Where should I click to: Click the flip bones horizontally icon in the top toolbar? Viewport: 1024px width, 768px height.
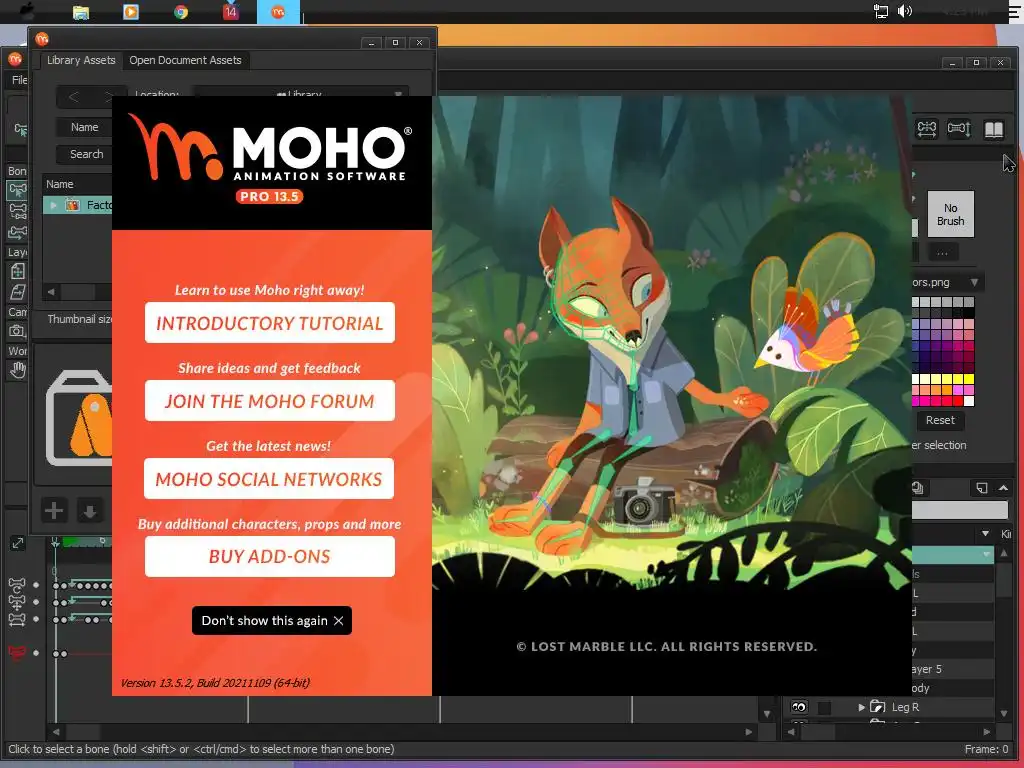point(926,129)
